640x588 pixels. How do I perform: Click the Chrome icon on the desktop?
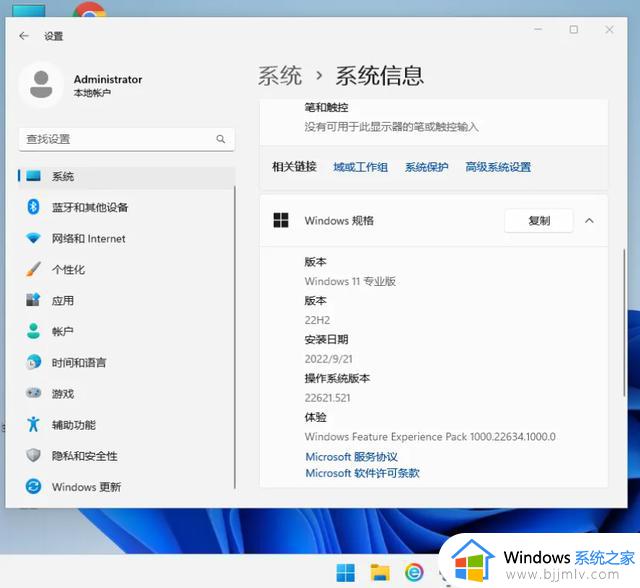pyautogui.click(x=89, y=9)
